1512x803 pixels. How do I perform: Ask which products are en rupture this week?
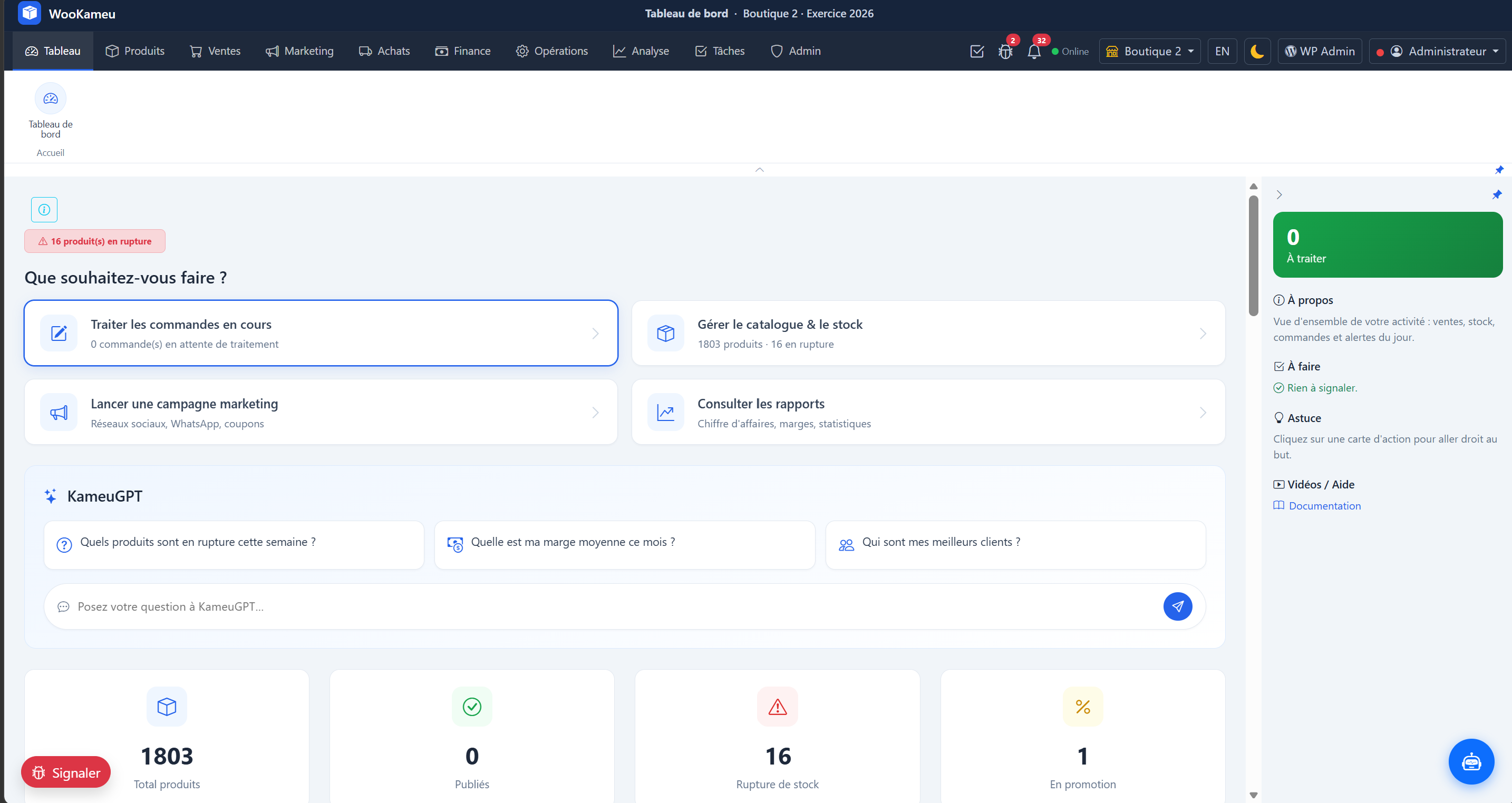point(234,545)
